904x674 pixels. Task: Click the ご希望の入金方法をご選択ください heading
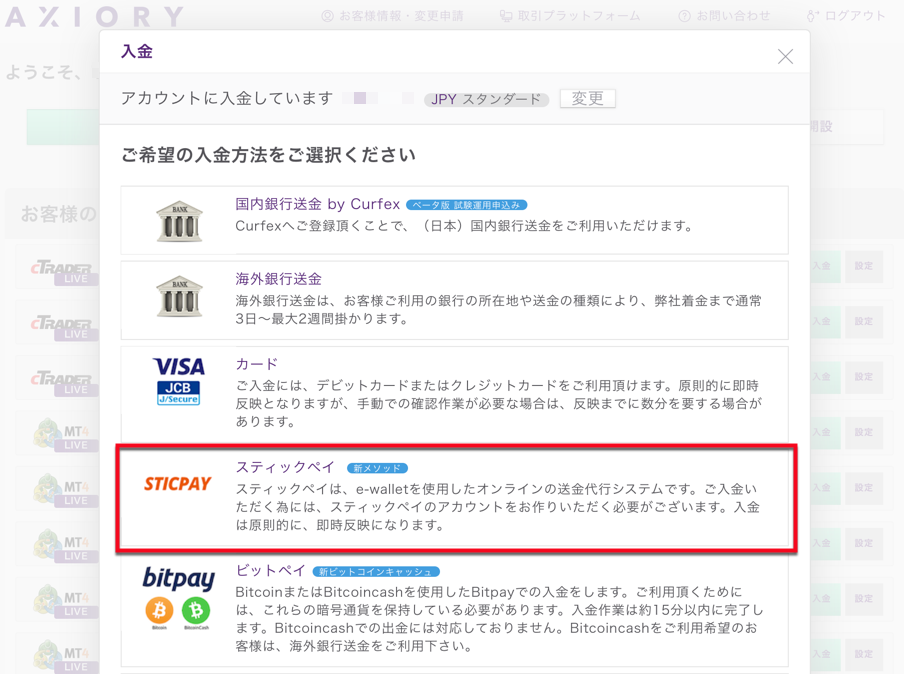tap(268, 155)
